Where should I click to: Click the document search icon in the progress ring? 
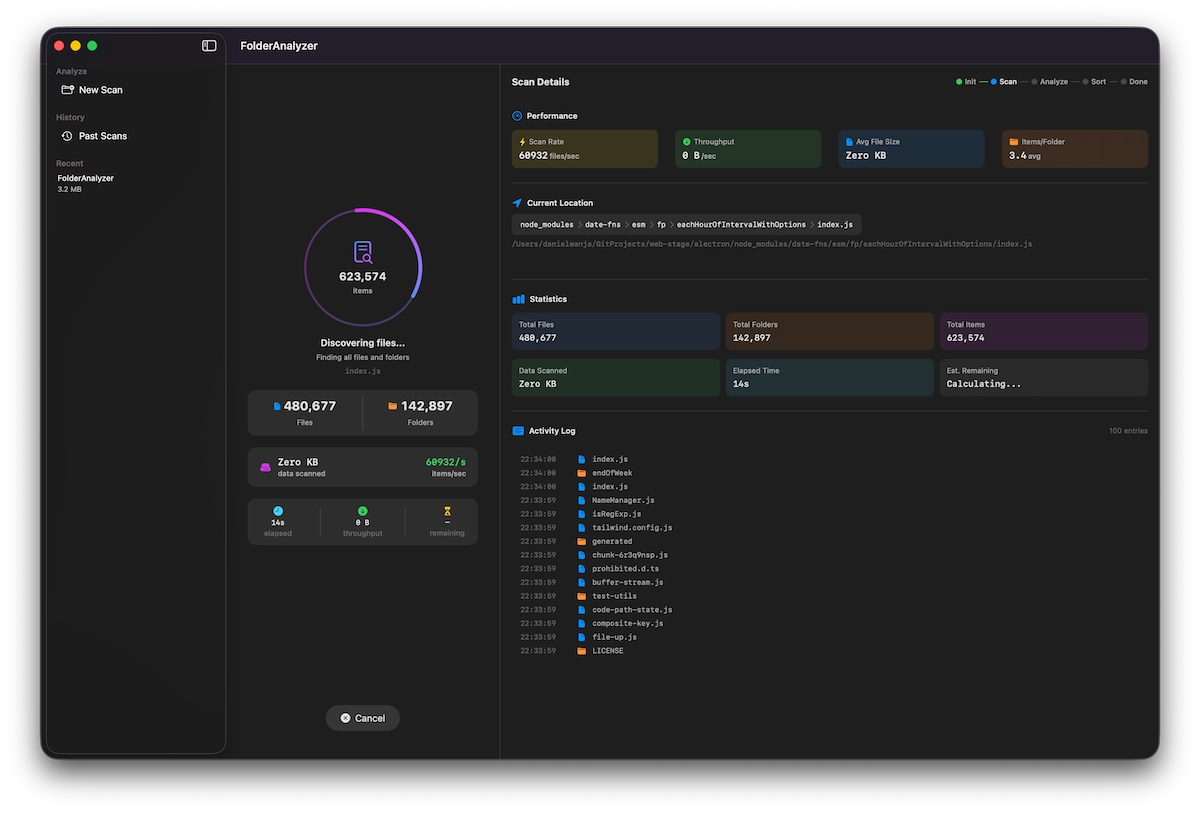363,252
